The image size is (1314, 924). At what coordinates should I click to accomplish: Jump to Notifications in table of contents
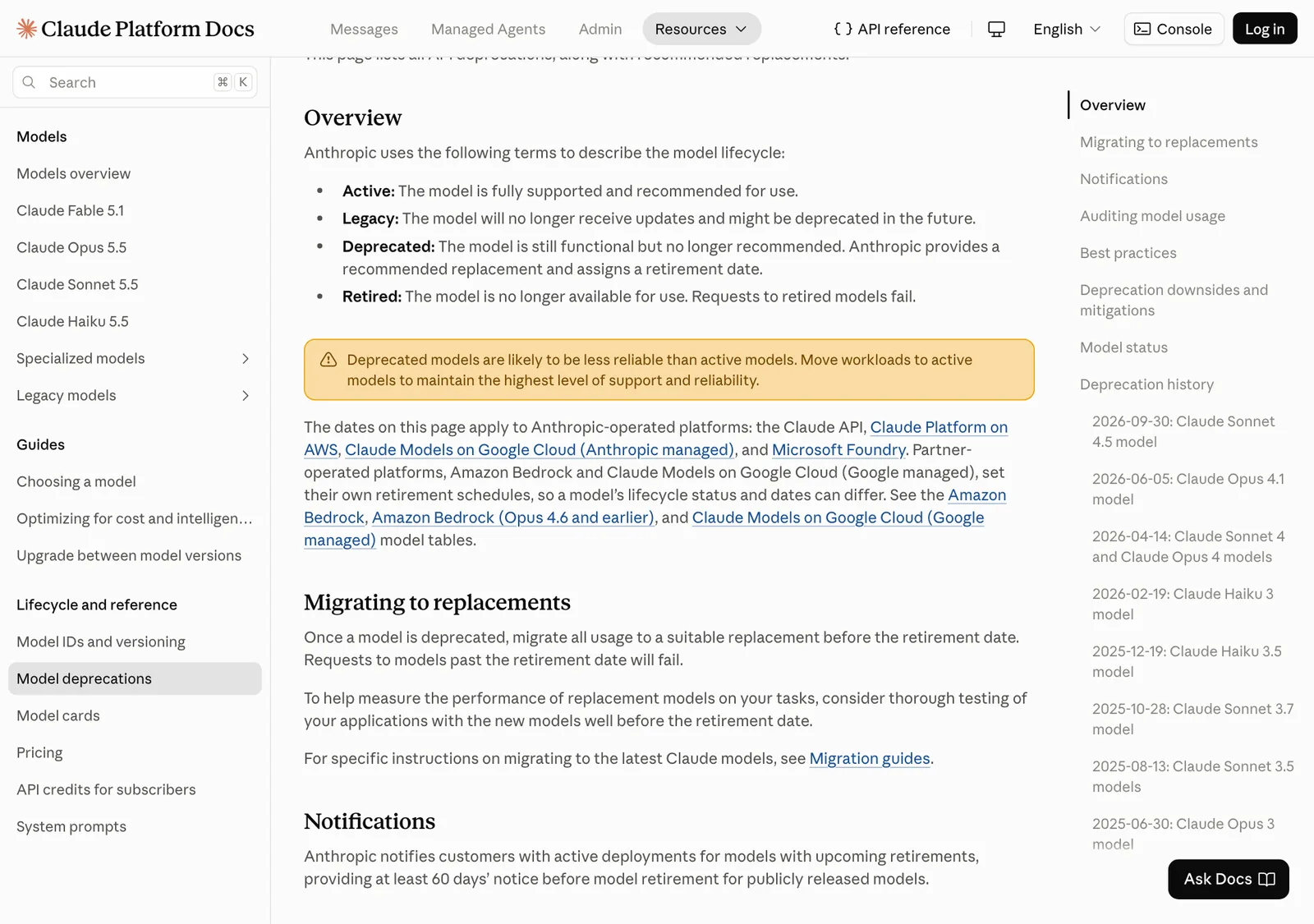1123,179
